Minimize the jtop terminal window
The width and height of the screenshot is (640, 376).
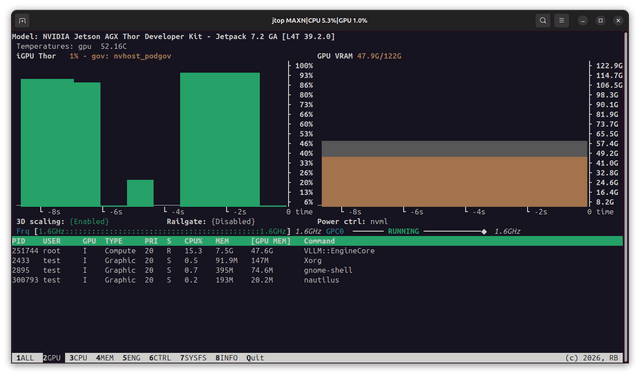pyautogui.click(x=583, y=20)
